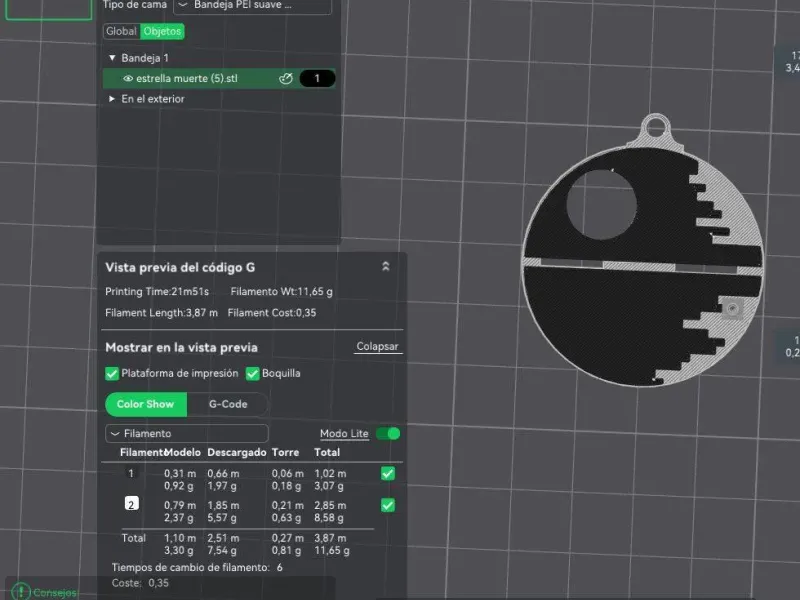Screen dimensions: 800x600
Task: Click the Modo Lite label
Action: pos(344,434)
